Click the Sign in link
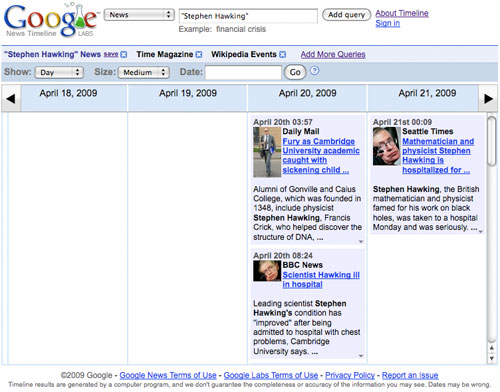The width and height of the screenshot is (500, 392). pyautogui.click(x=387, y=23)
